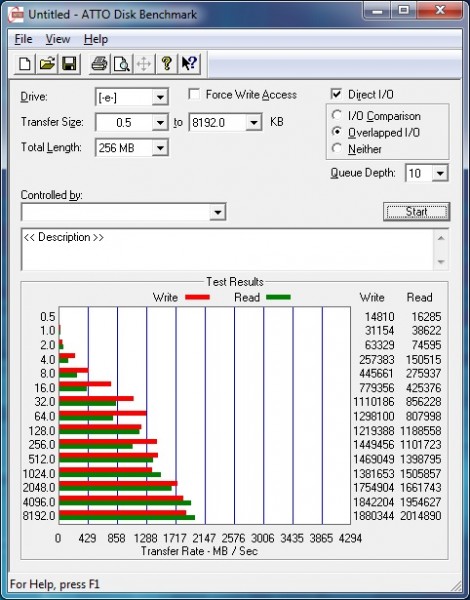
Task: Click the Transfer Rate - MB / Sec axis label
Action: click(199, 551)
